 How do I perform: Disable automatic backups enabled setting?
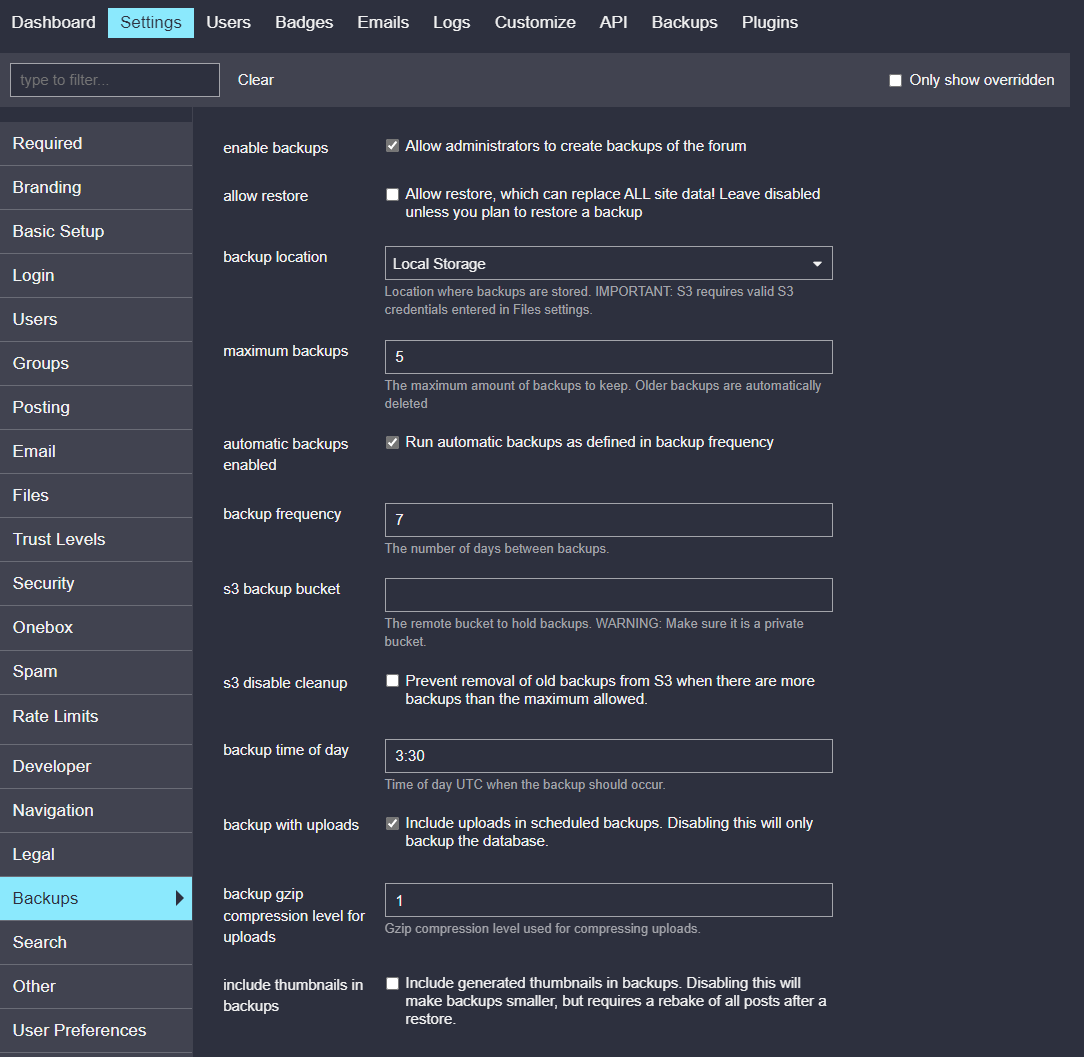coord(392,441)
